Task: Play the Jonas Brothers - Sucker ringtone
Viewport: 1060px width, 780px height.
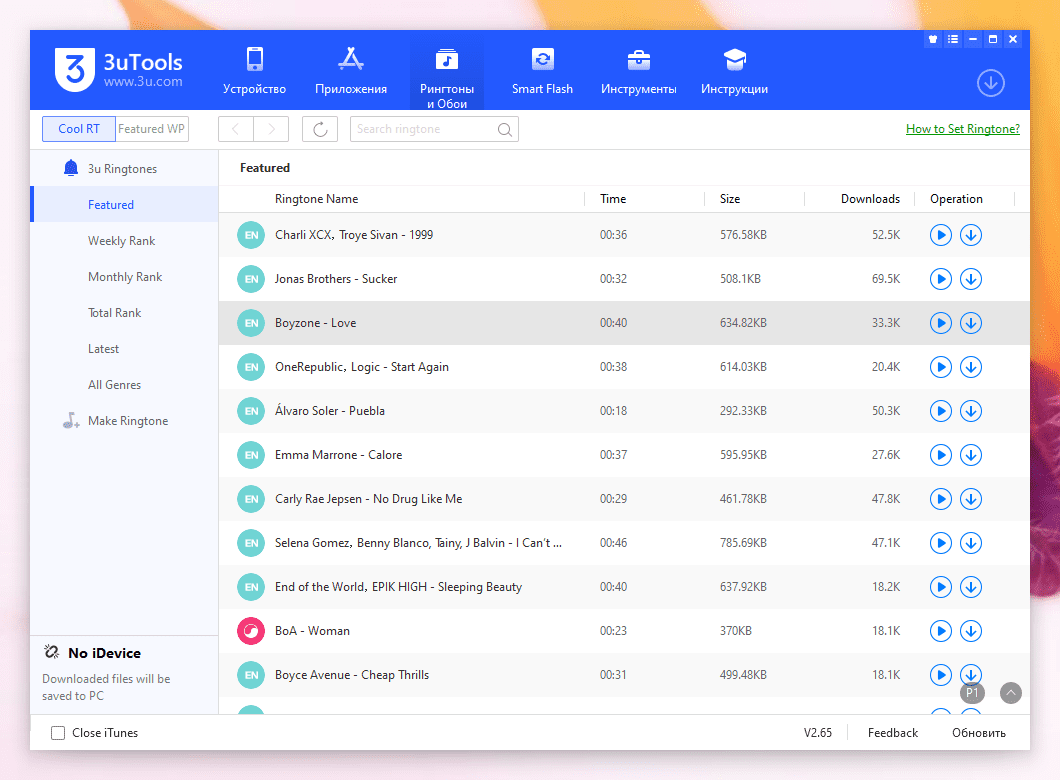Action: click(x=940, y=279)
